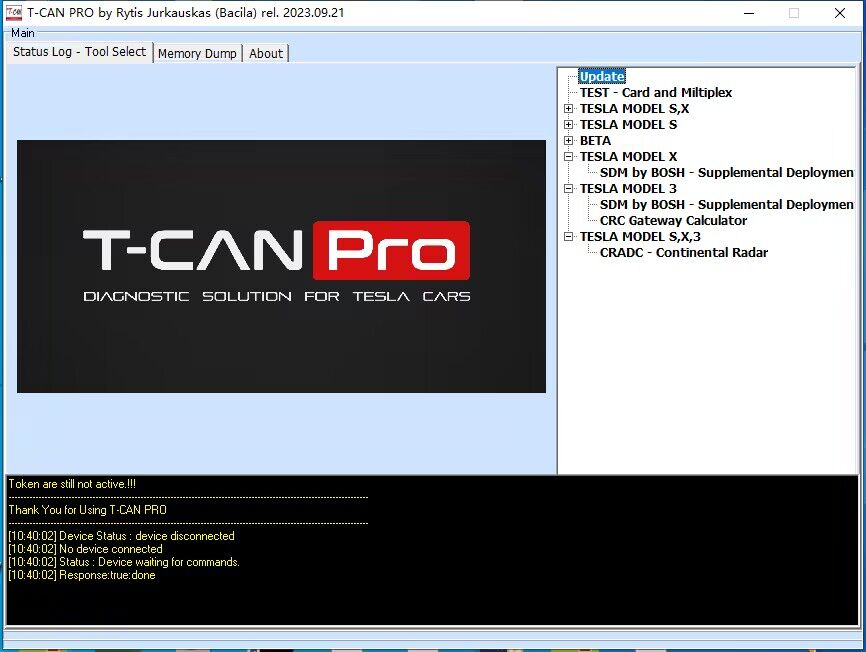Viewport: 866px width, 652px height.
Task: Collapse the TESLA MODEL X node
Action: (x=568, y=157)
